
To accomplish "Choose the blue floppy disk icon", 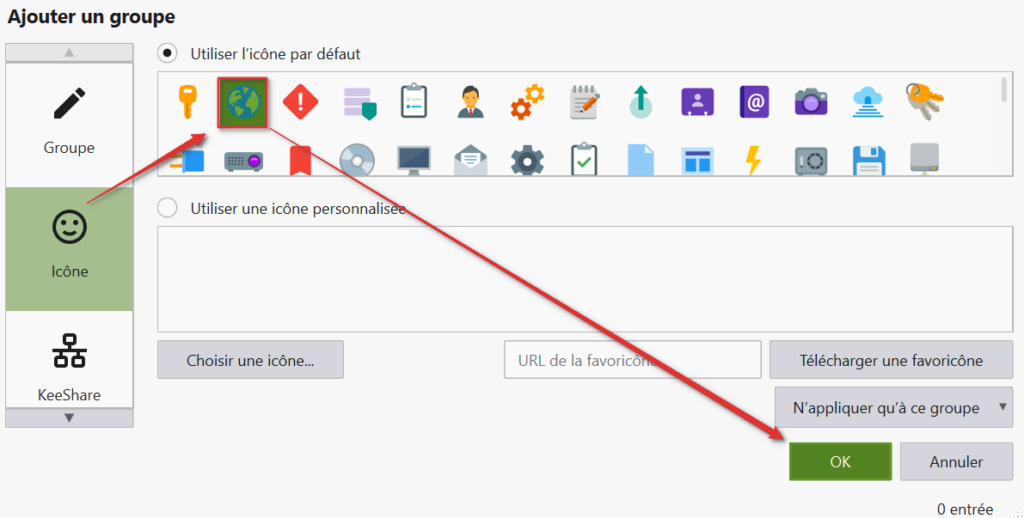I will pos(868,160).
